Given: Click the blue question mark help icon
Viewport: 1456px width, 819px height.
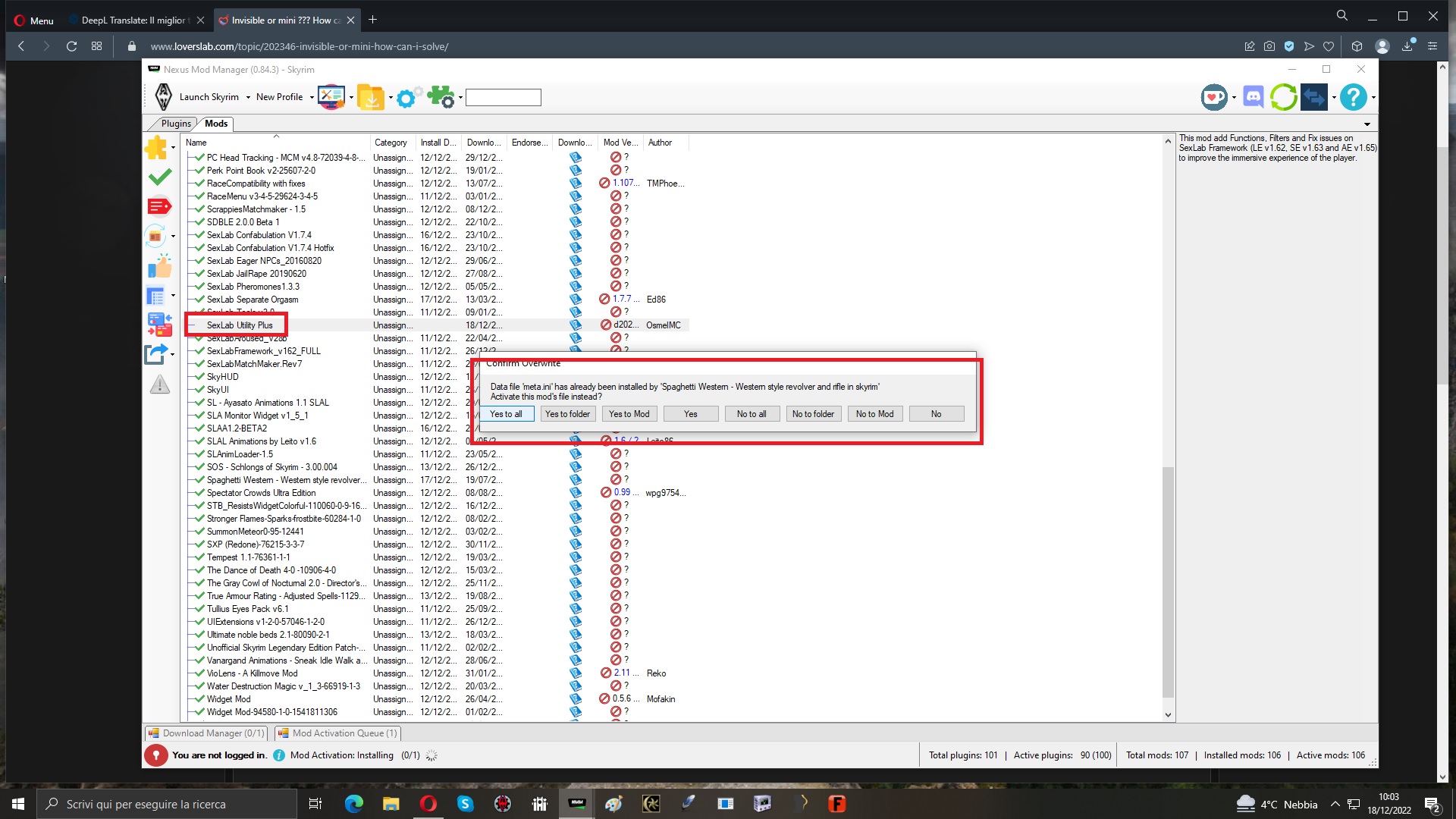Looking at the screenshot, I should [x=1352, y=97].
